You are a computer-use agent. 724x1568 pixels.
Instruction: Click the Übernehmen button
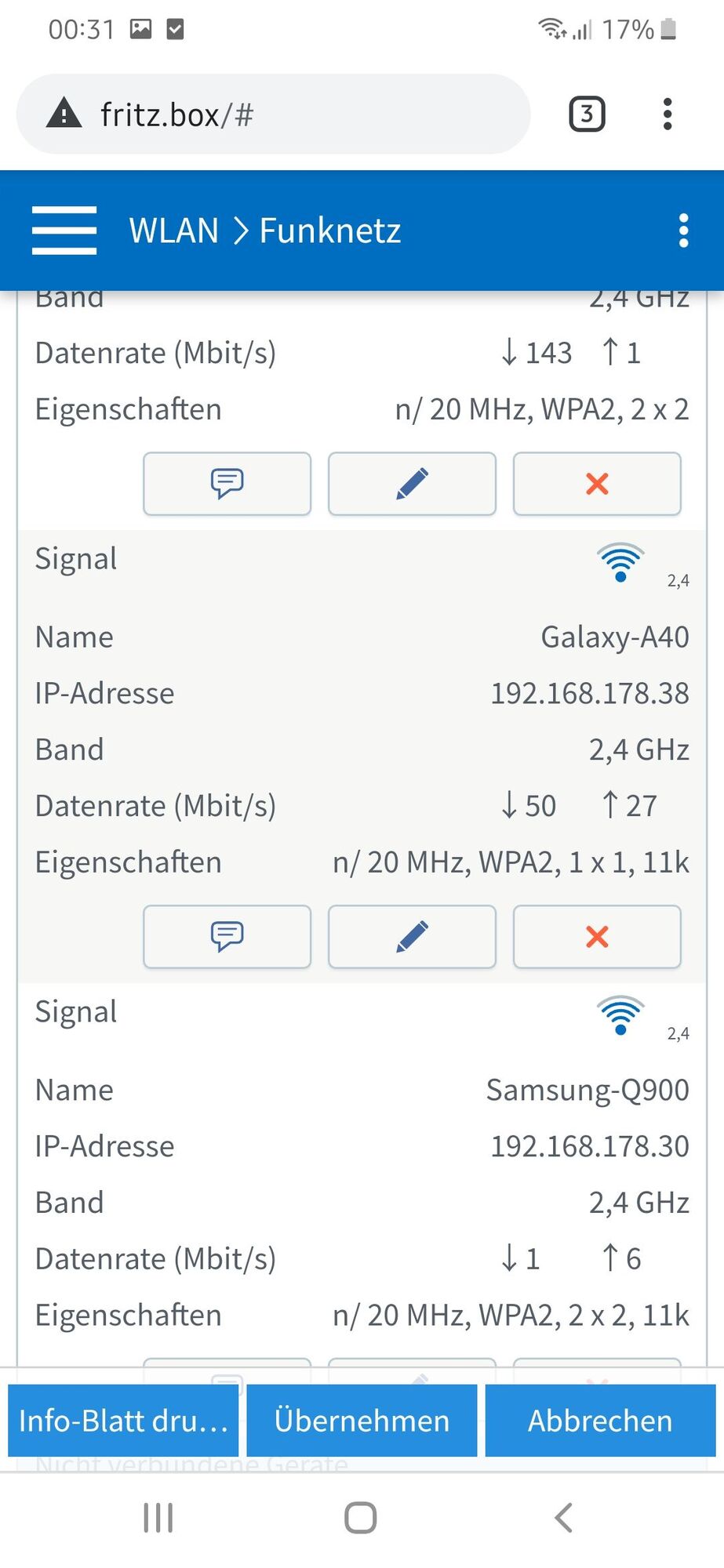tap(362, 1421)
